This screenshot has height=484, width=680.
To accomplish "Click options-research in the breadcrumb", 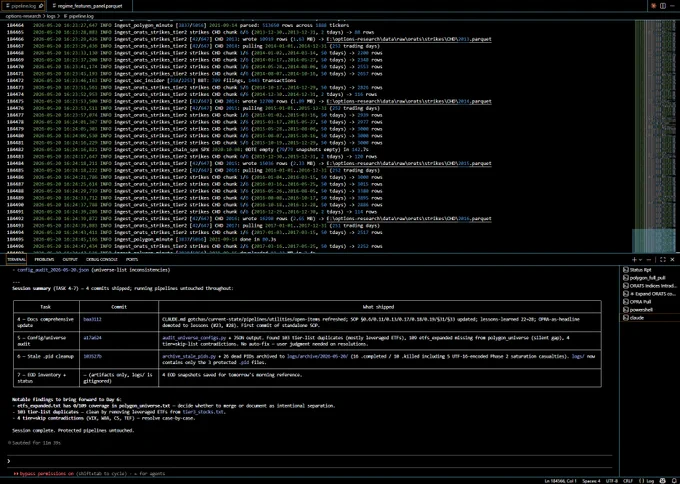I will 23,16.
